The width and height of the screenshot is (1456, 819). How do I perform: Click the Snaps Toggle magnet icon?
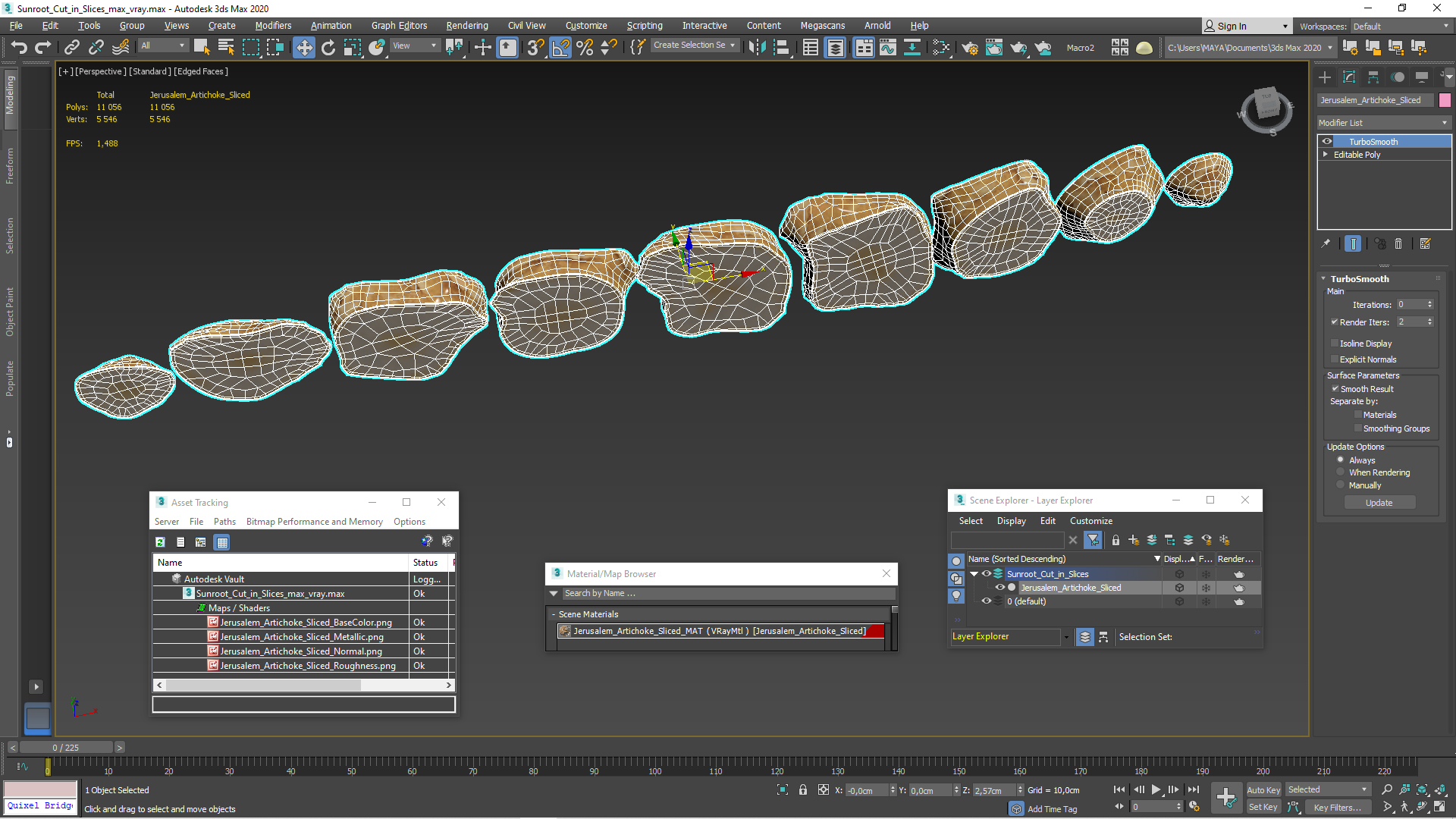535,47
